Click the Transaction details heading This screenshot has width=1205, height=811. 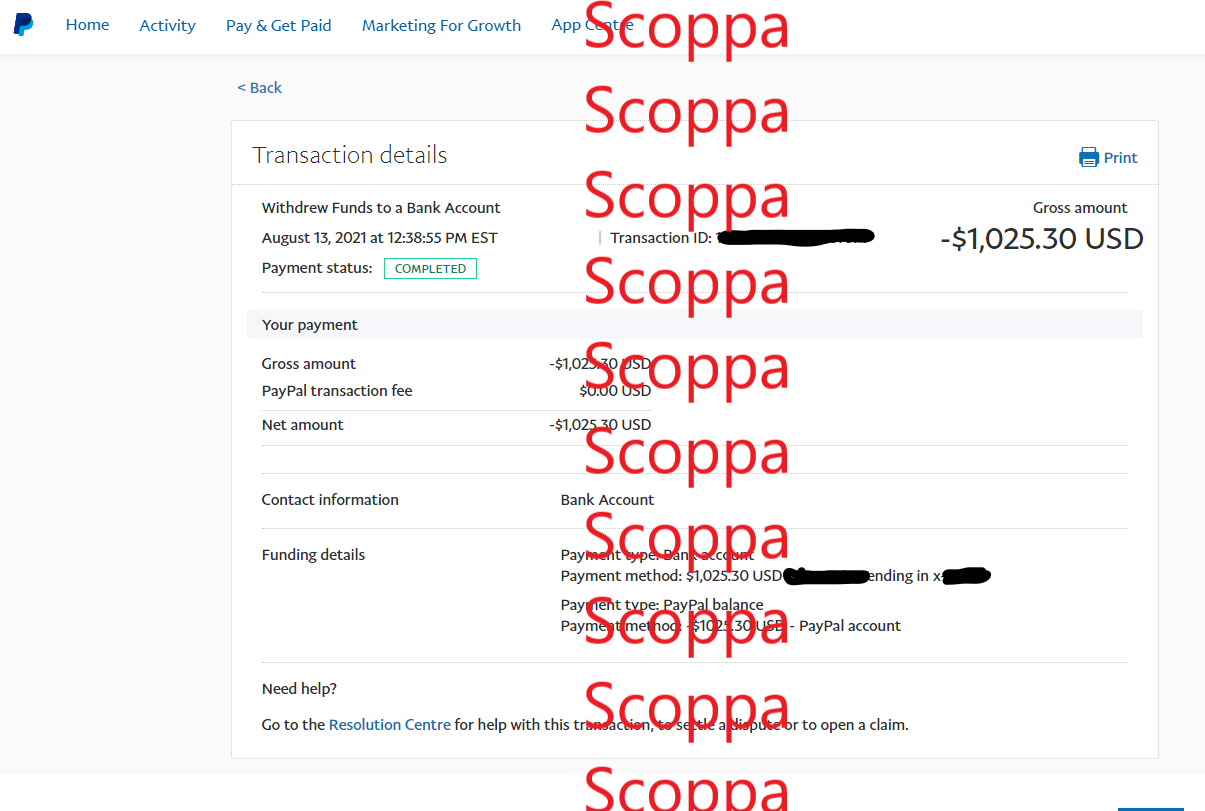pos(349,155)
